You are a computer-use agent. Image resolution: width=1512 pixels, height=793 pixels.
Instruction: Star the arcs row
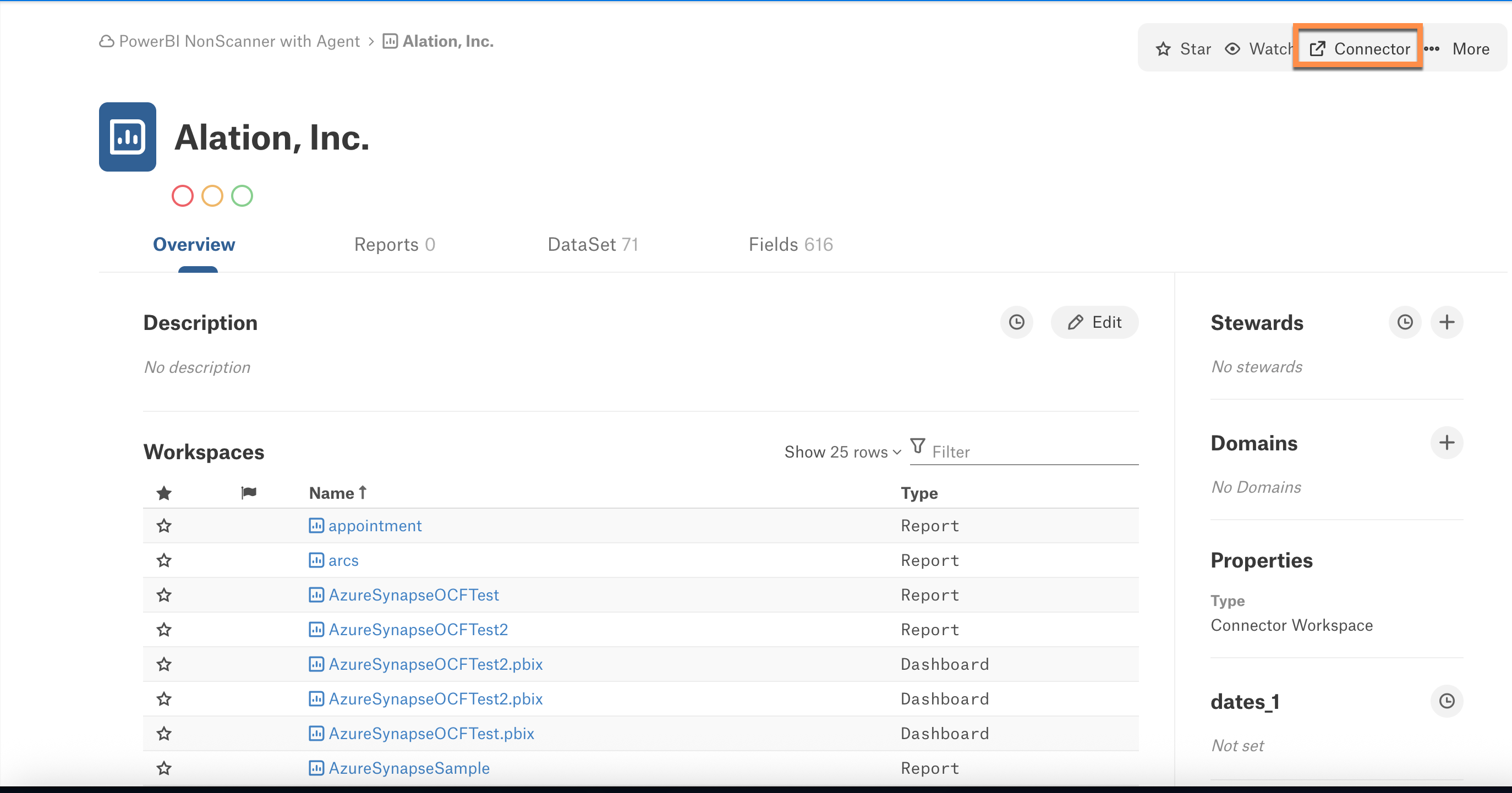165,560
